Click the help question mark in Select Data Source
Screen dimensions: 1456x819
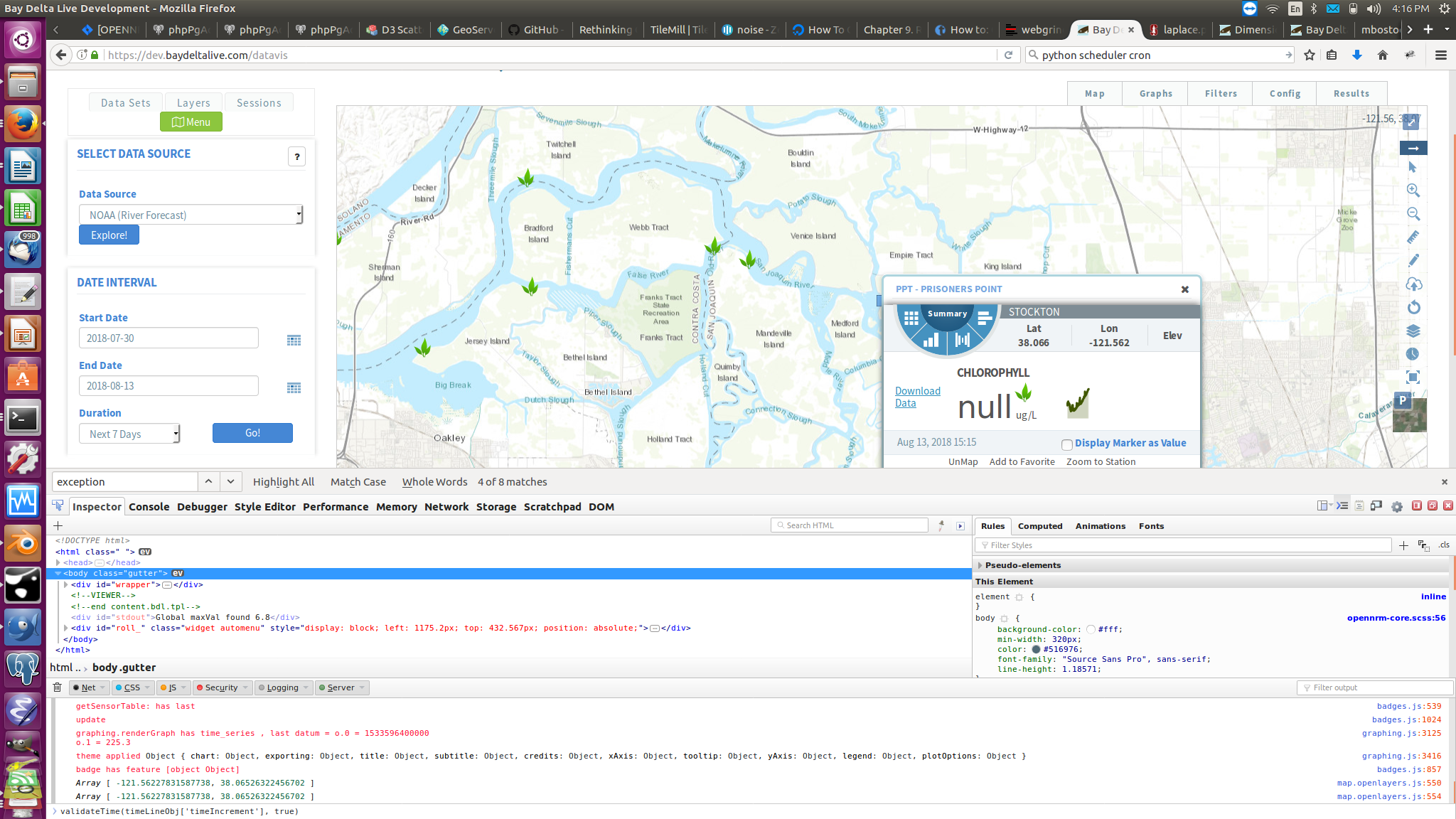pyautogui.click(x=297, y=156)
